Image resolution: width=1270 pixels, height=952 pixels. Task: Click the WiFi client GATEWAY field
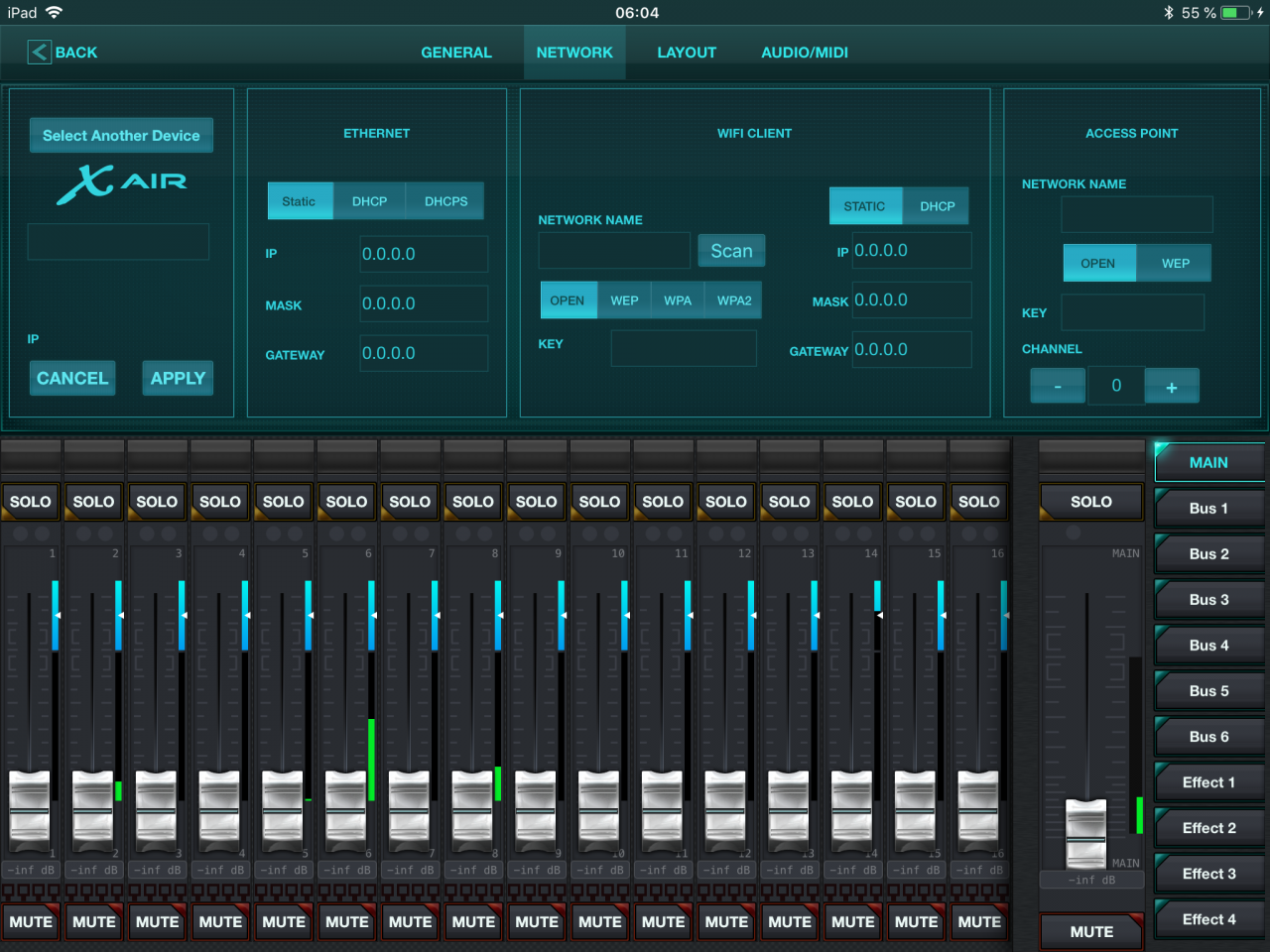(x=912, y=349)
